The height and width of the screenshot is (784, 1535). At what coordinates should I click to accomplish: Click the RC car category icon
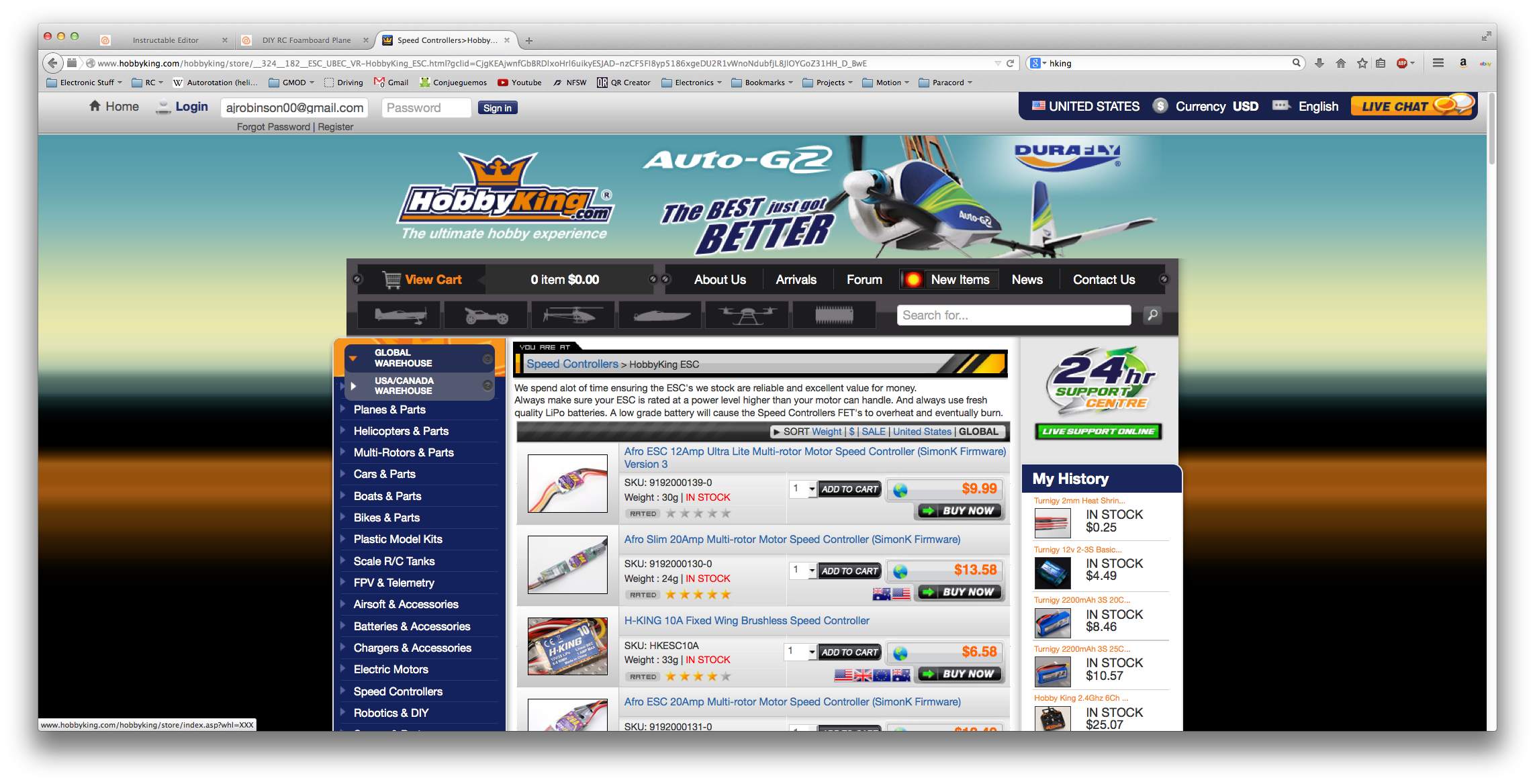click(x=486, y=315)
